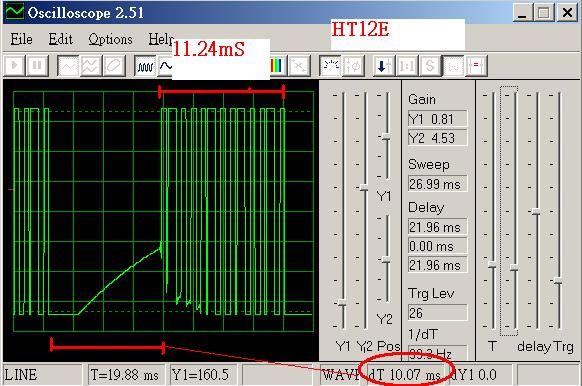Click the S toolbar icon

(x=430, y=66)
